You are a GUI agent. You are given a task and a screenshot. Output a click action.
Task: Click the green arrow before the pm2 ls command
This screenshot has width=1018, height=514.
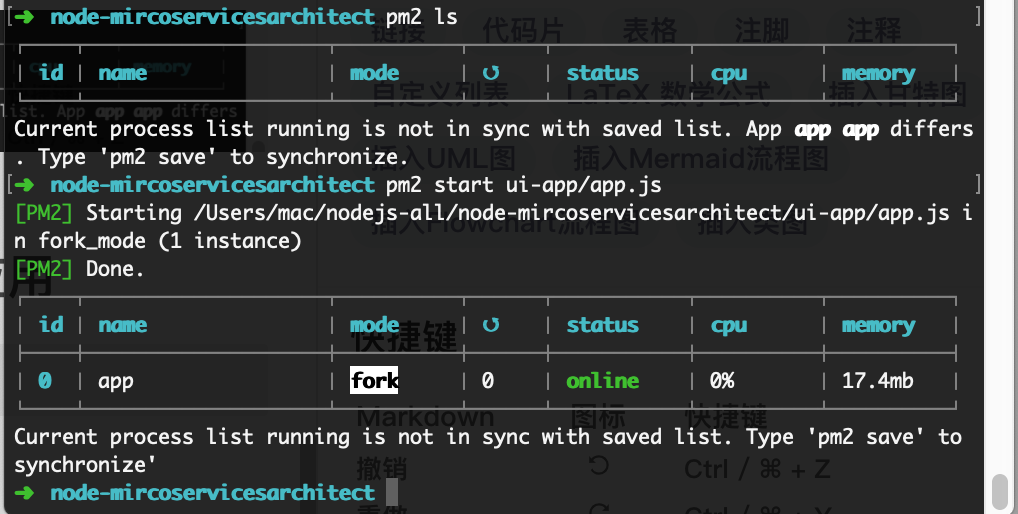(x=24, y=16)
